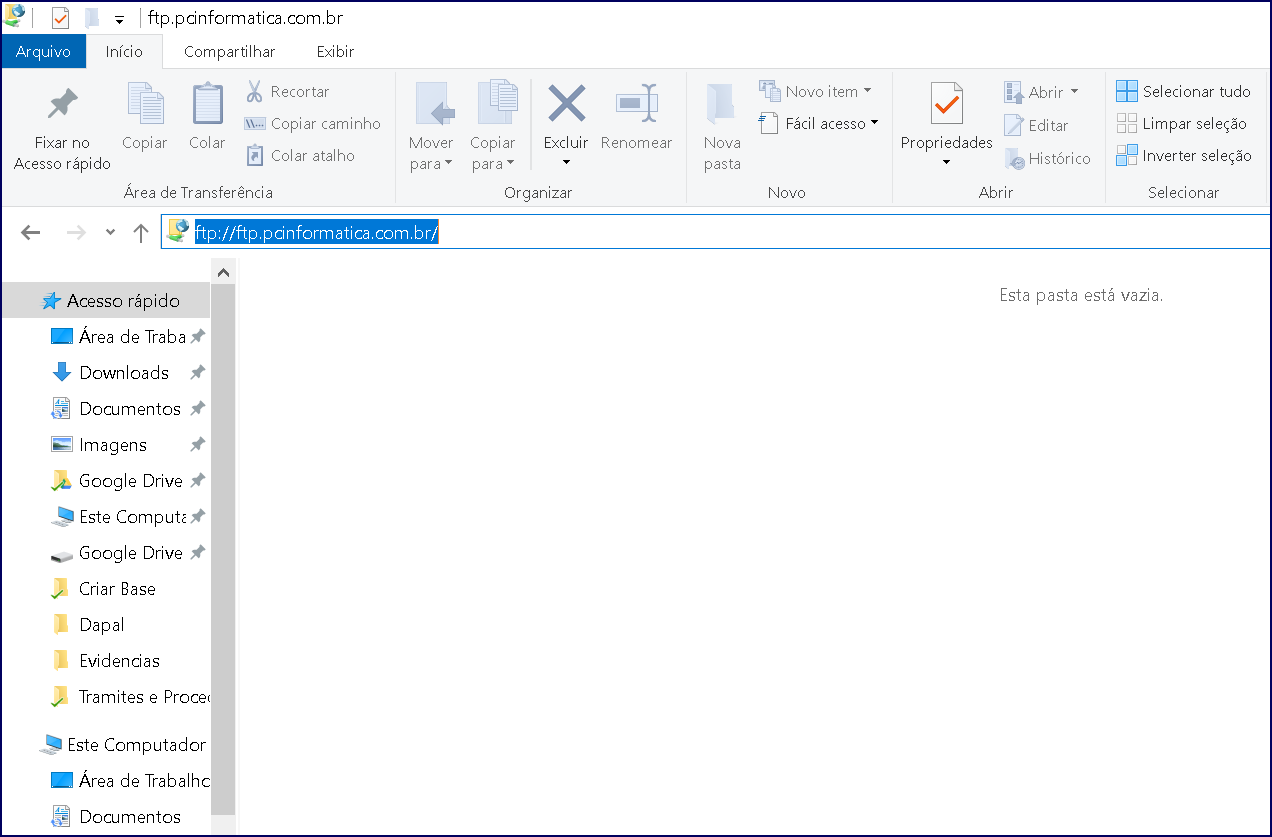This screenshot has height=837, width=1272.
Task: Expand the Propriedades dropdown arrow
Action: [946, 162]
